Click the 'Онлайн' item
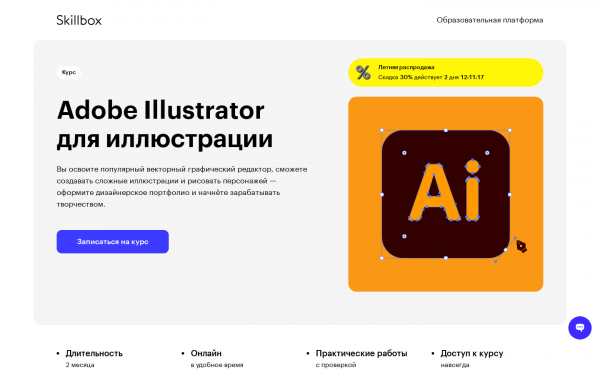600x375 pixels. coord(206,353)
